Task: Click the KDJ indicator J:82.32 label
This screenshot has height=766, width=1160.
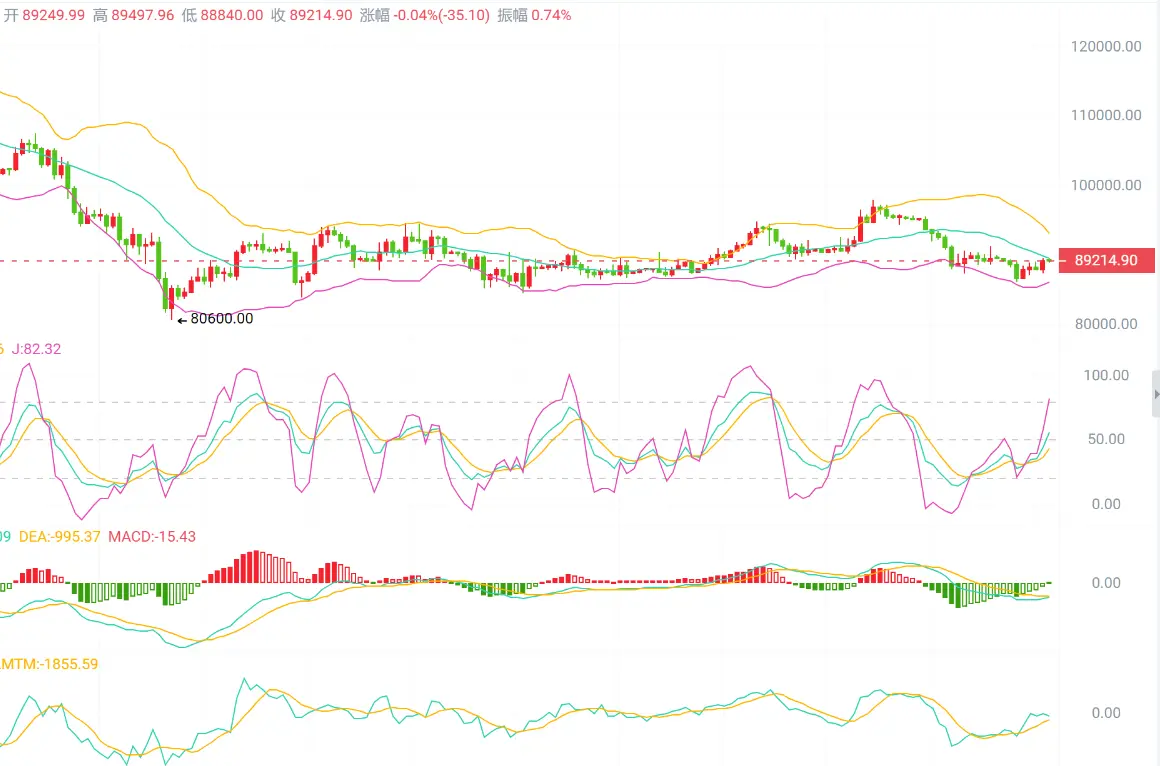Action: coord(36,349)
